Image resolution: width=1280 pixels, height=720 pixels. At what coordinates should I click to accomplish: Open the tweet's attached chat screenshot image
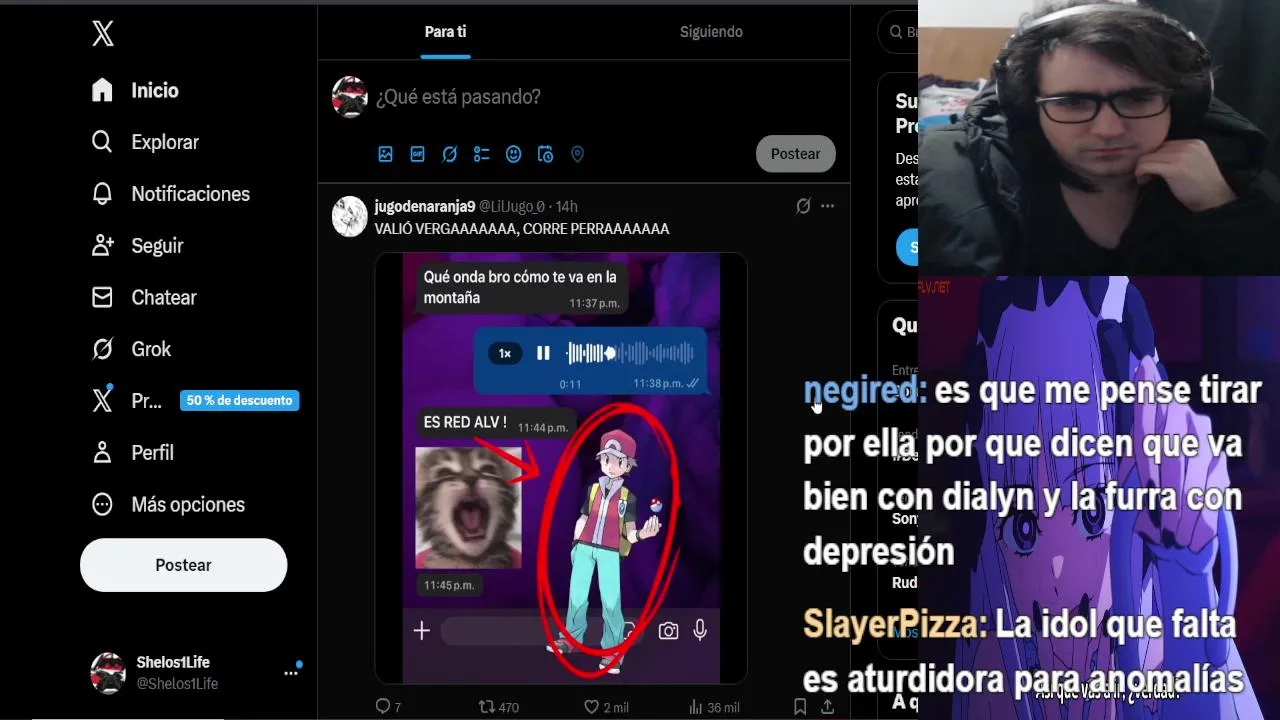click(x=561, y=468)
